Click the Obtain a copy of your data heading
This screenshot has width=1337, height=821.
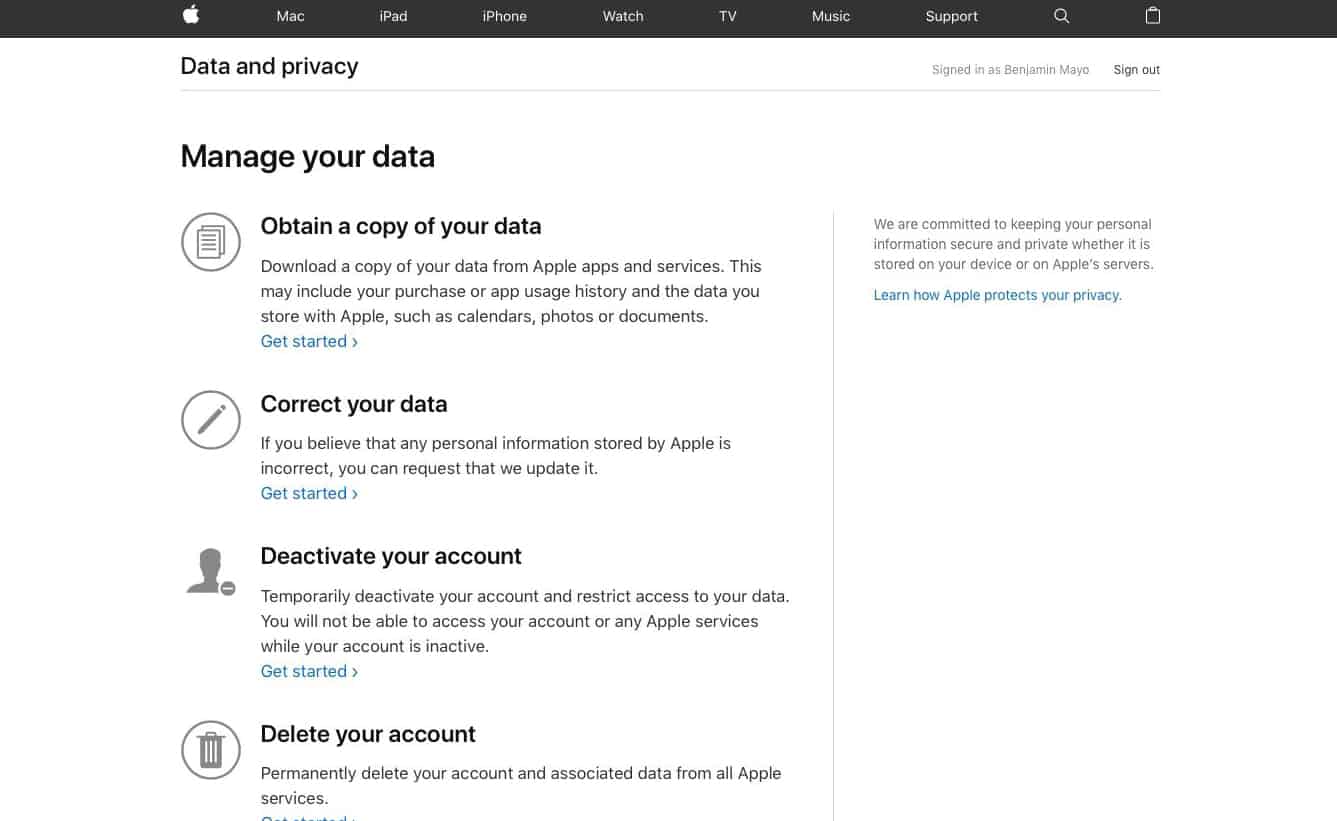click(x=401, y=226)
